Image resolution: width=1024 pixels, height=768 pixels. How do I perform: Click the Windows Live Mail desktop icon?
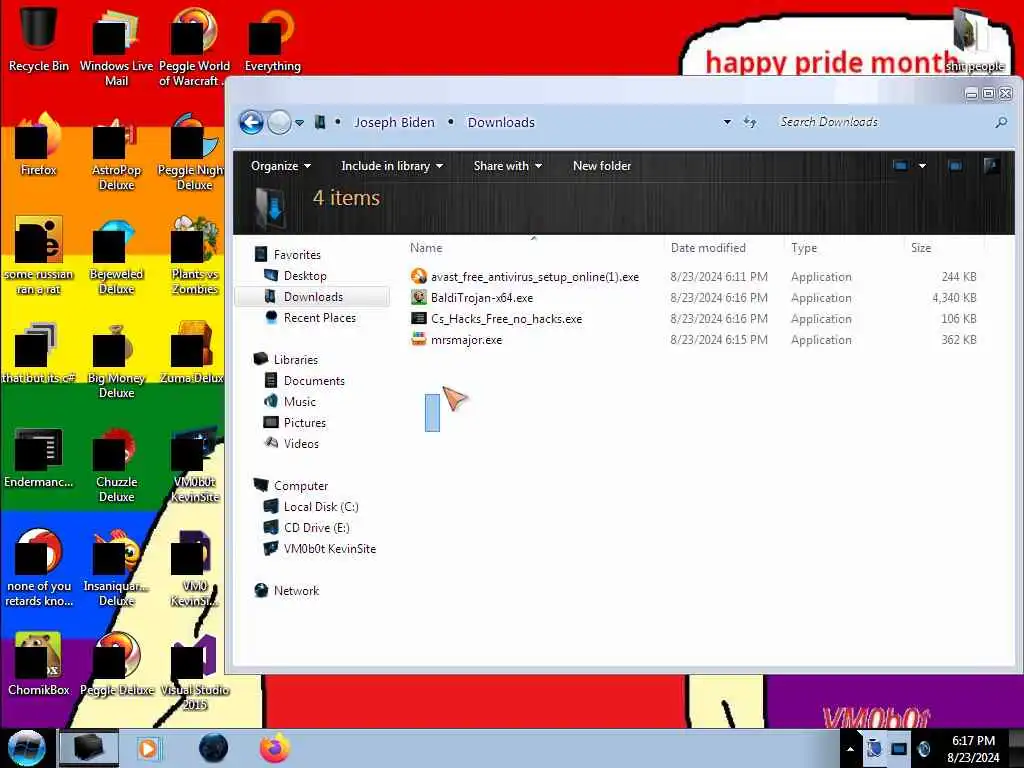116,46
